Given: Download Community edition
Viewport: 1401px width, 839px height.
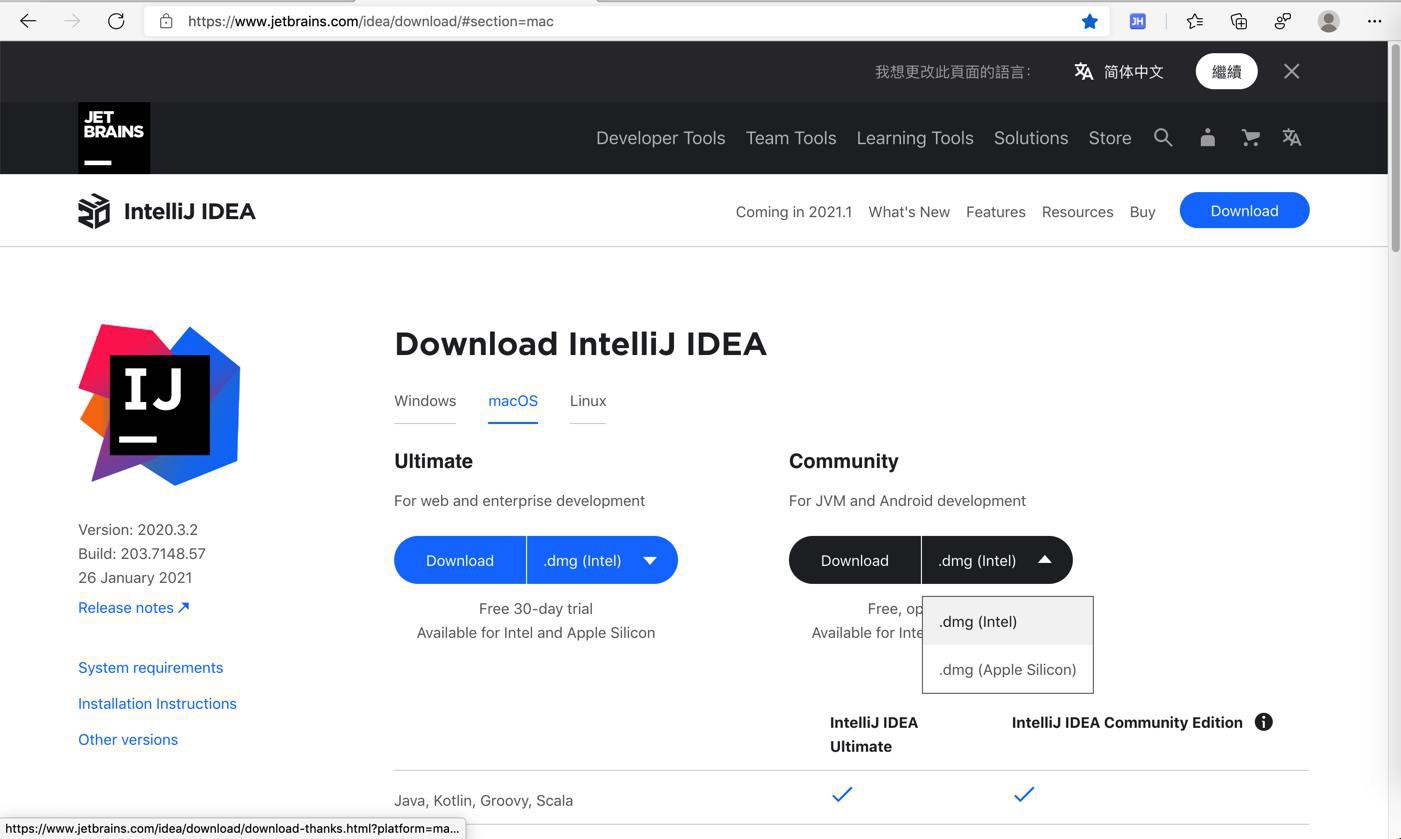Looking at the screenshot, I should 855,560.
